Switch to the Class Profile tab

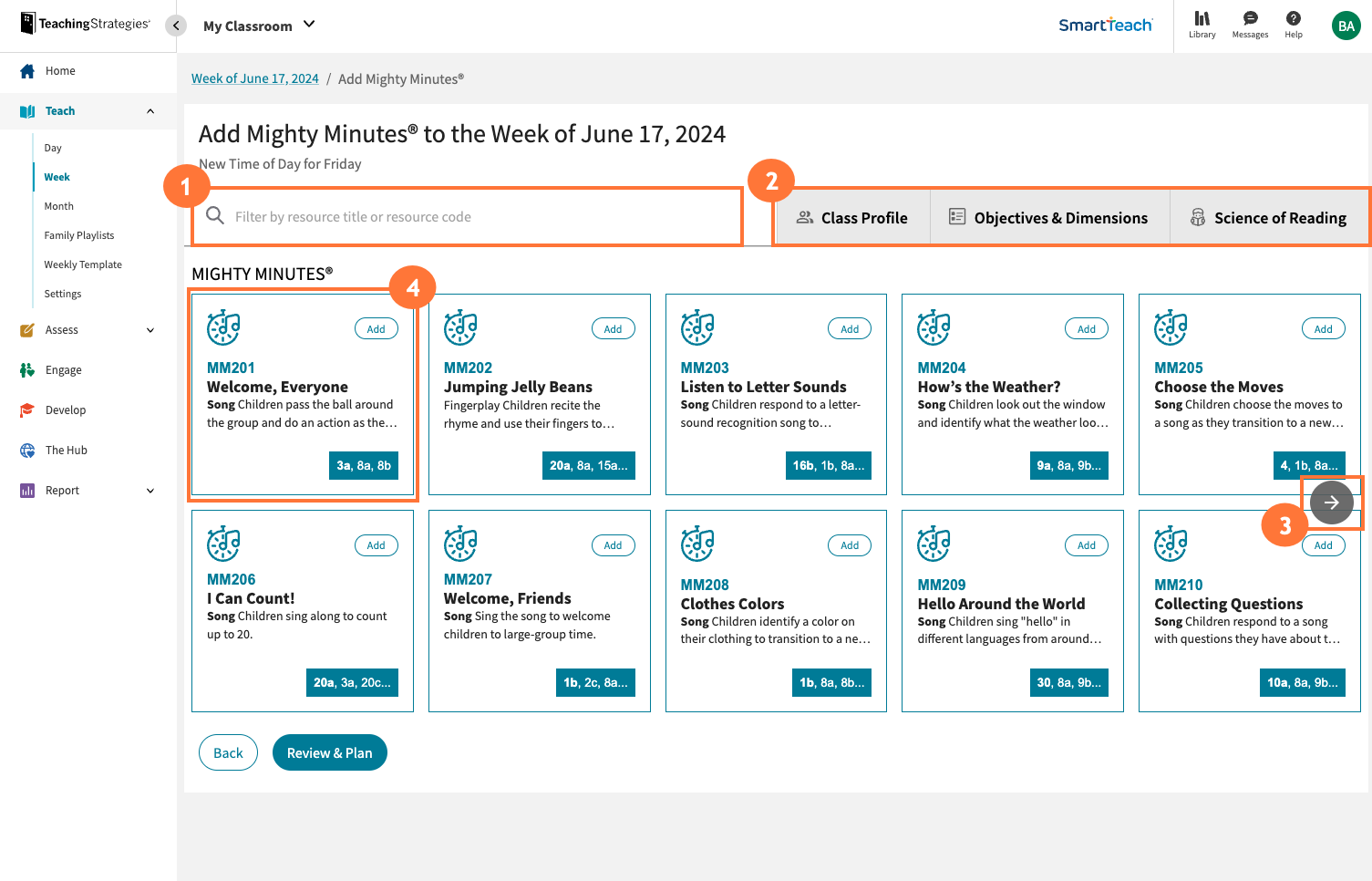[x=851, y=218]
